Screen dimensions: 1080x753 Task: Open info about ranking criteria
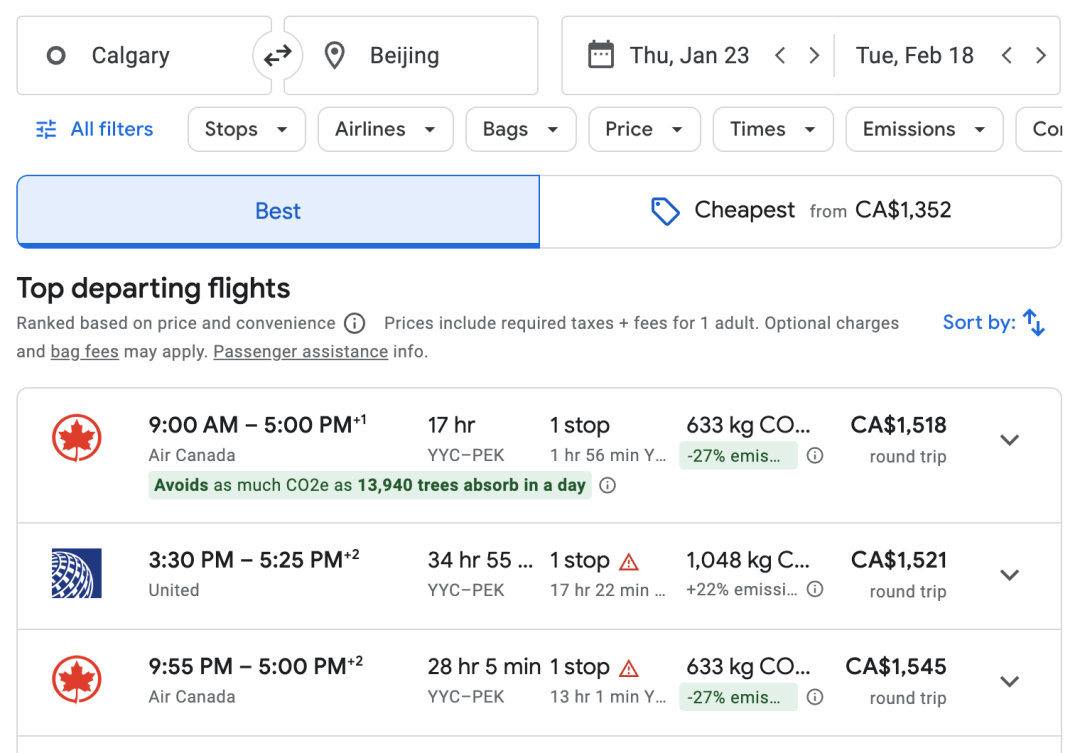click(354, 323)
